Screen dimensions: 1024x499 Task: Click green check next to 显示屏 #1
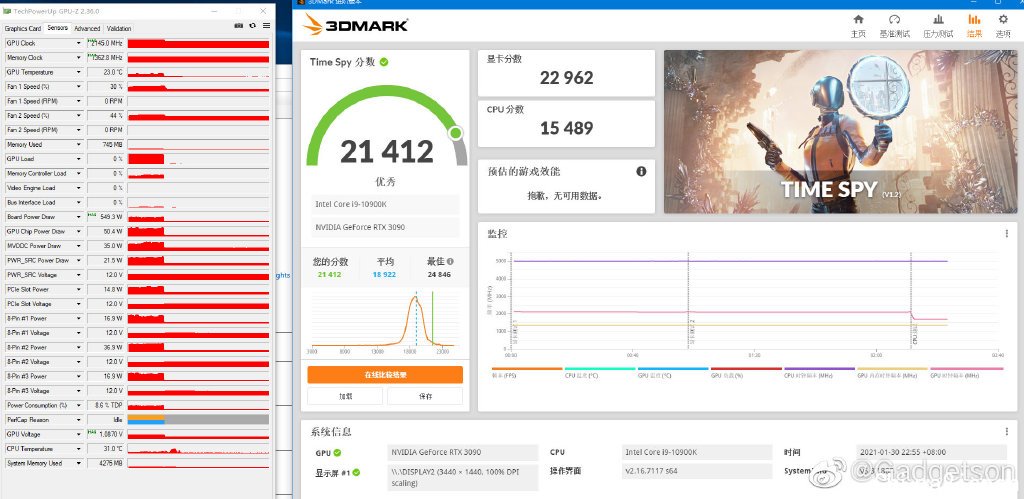click(357, 472)
